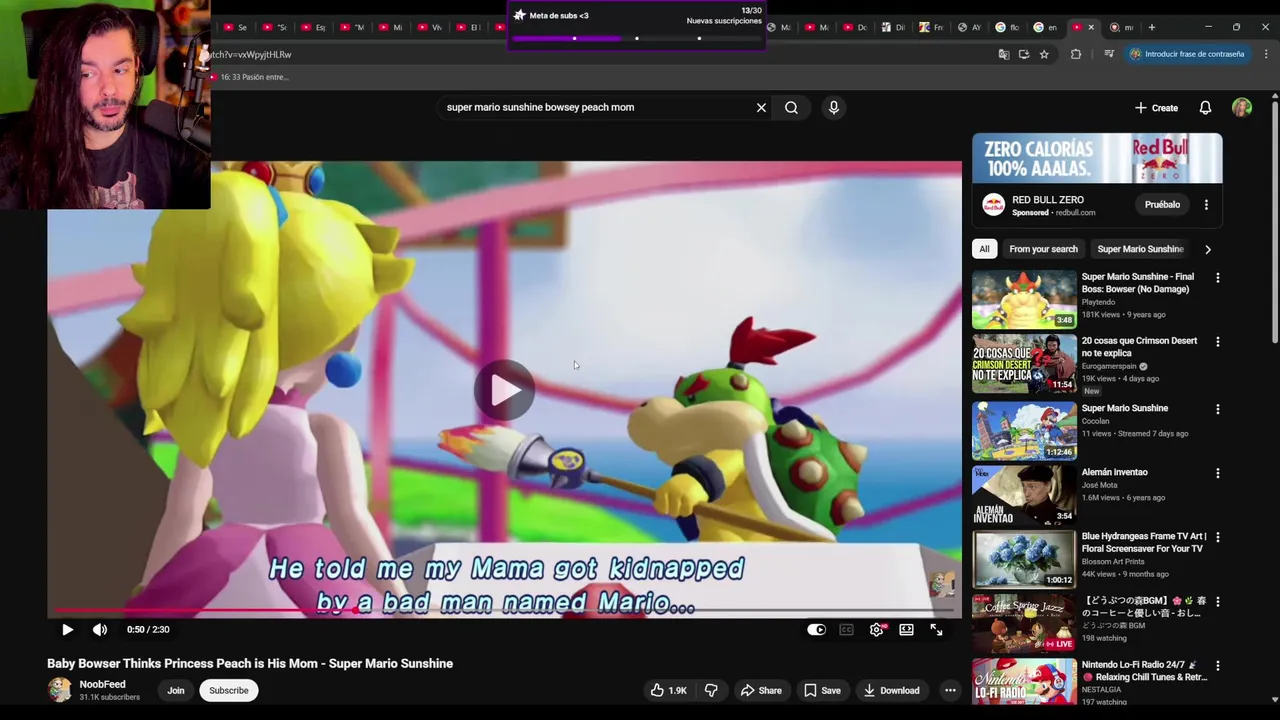
Task: Click Introducir frase de contraseña button
Action: coord(1187,54)
